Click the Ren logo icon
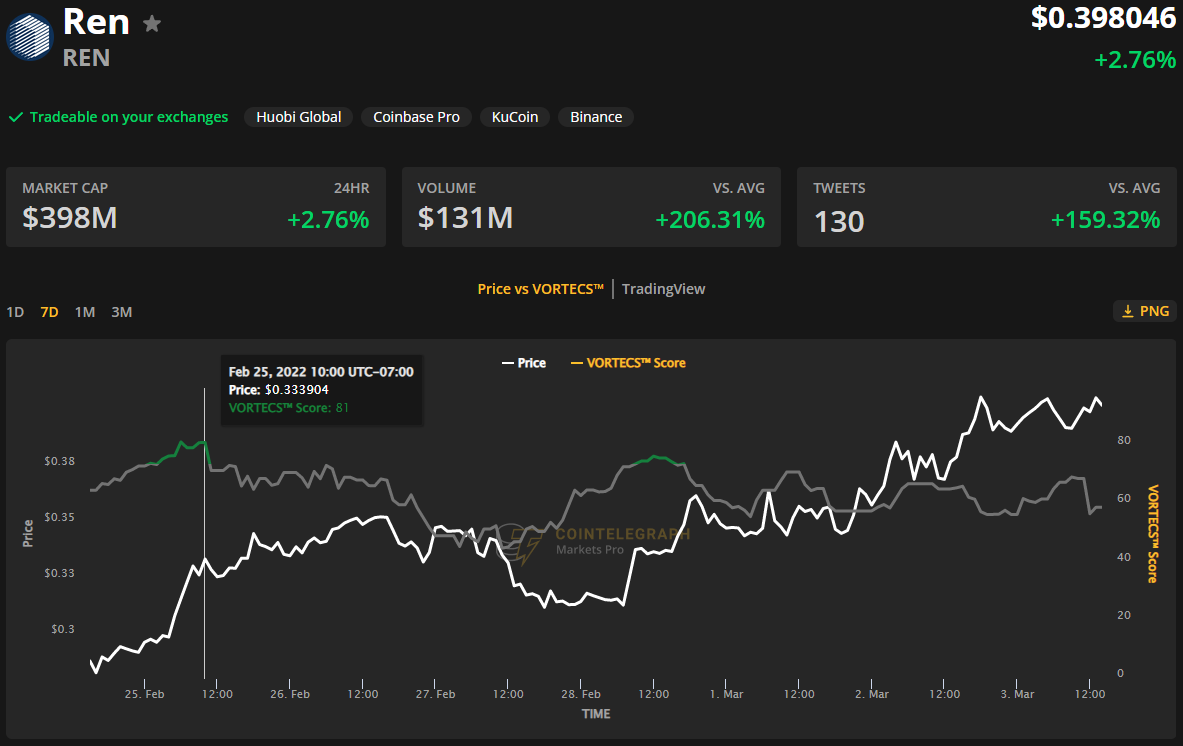Screen dimensions: 1183x746 click(29, 36)
